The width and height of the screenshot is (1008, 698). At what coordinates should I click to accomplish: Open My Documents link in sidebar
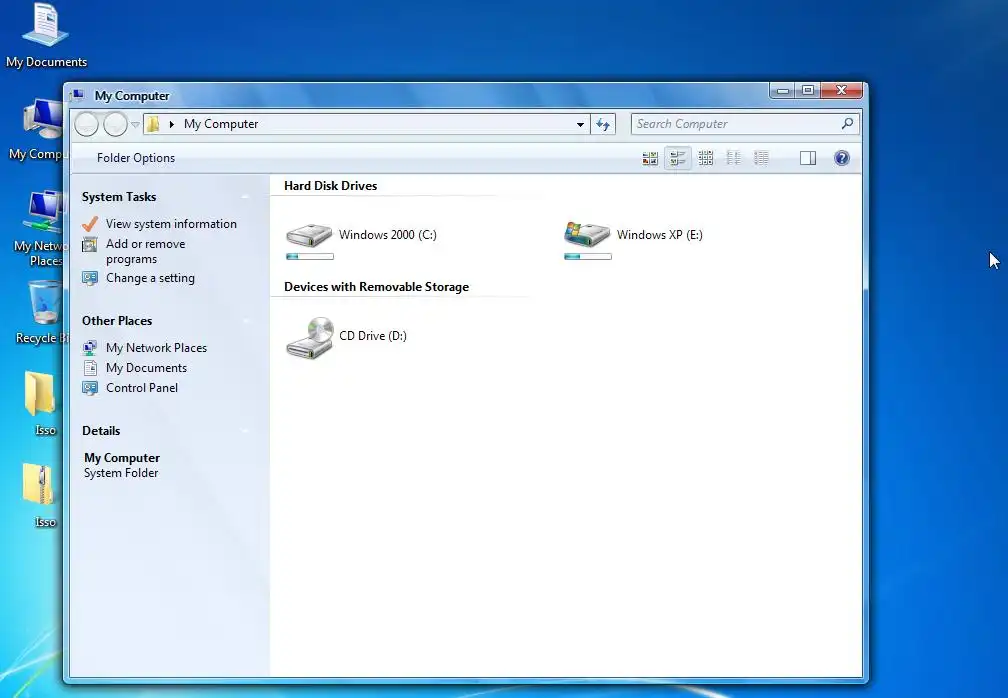[147, 368]
